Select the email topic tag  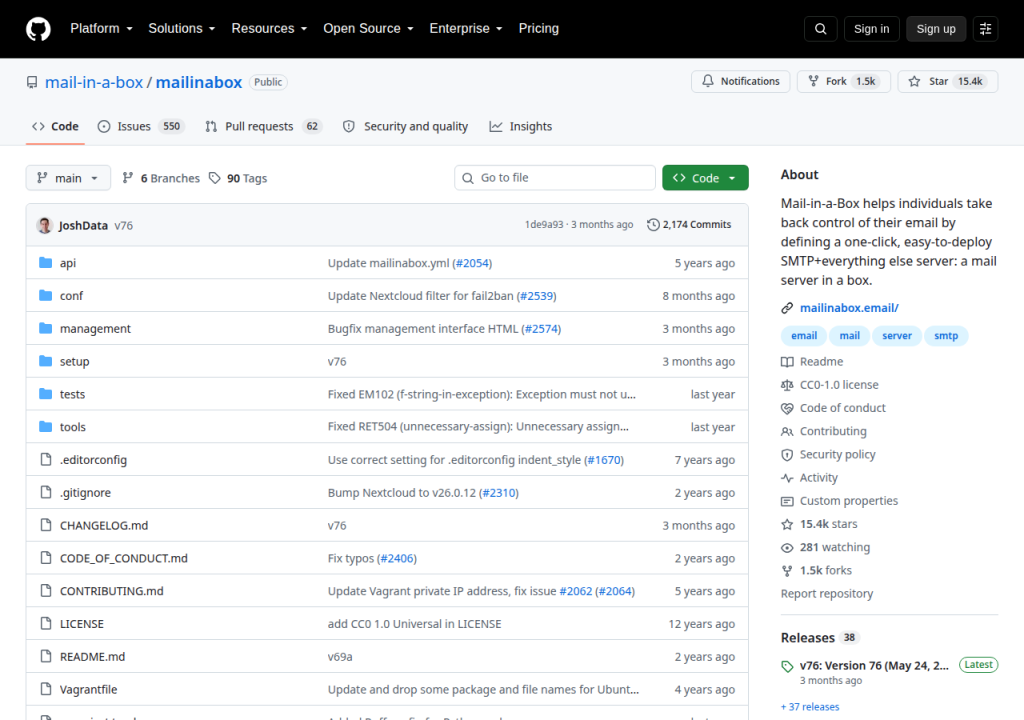pos(804,336)
